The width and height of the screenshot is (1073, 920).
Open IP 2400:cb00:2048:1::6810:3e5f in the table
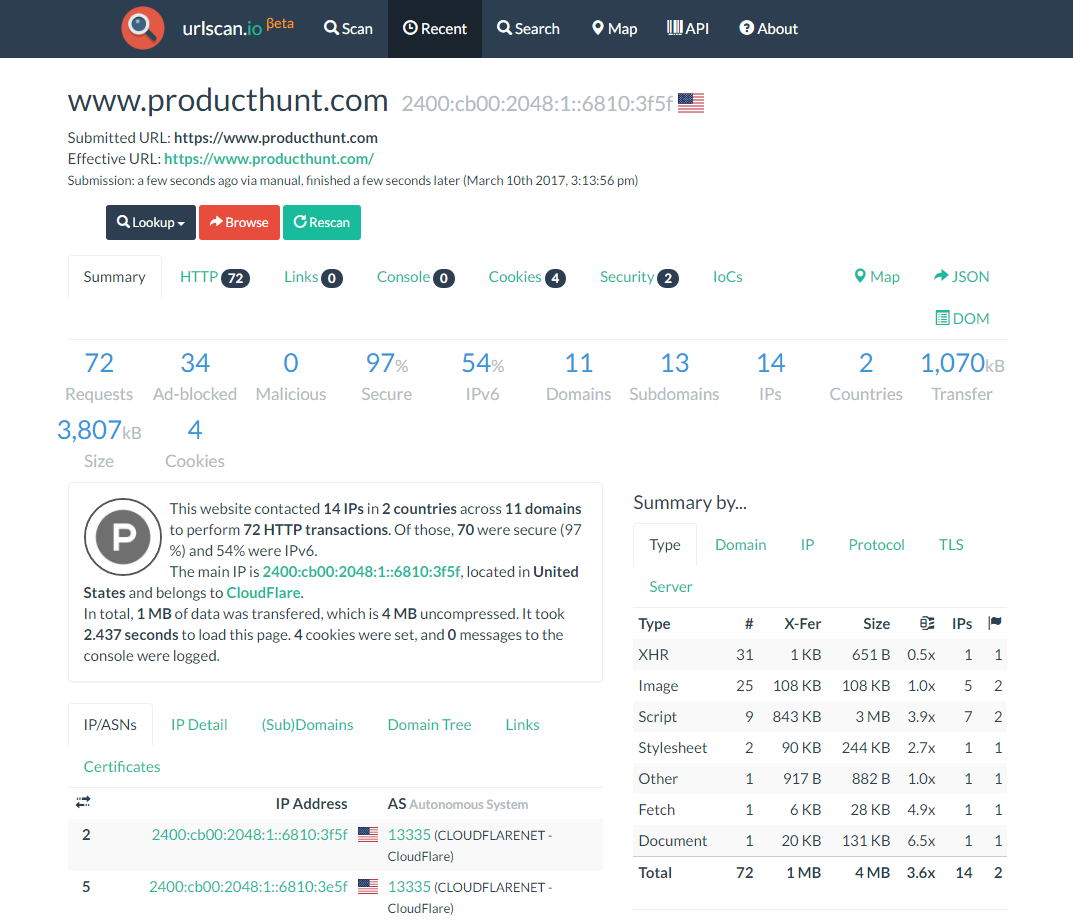(x=248, y=886)
